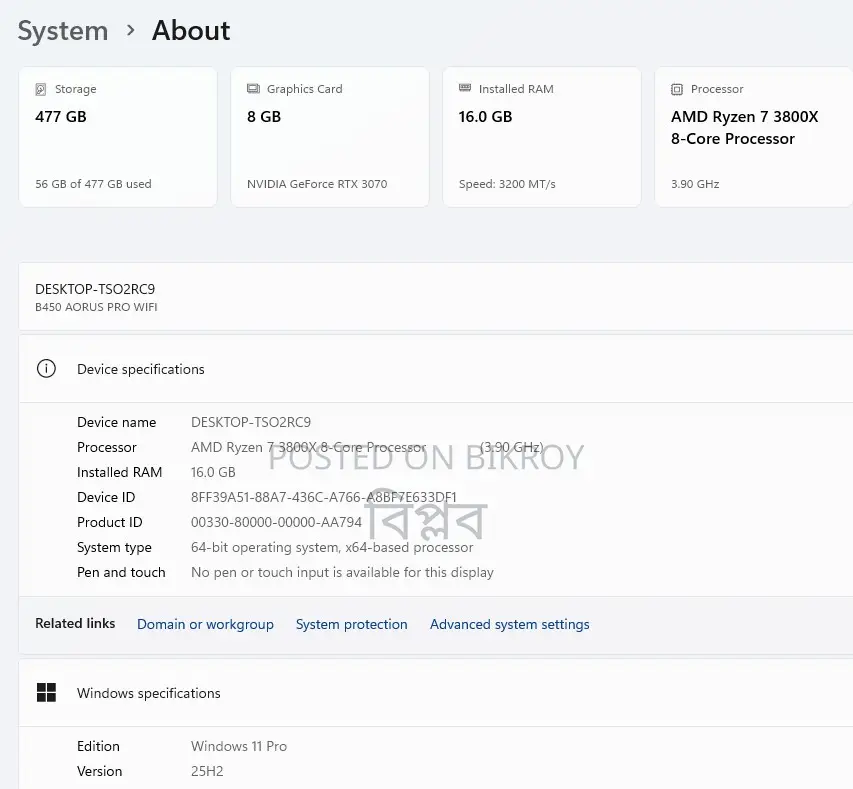The image size is (853, 789).
Task: Click the Graphics Card icon
Action: [253, 89]
